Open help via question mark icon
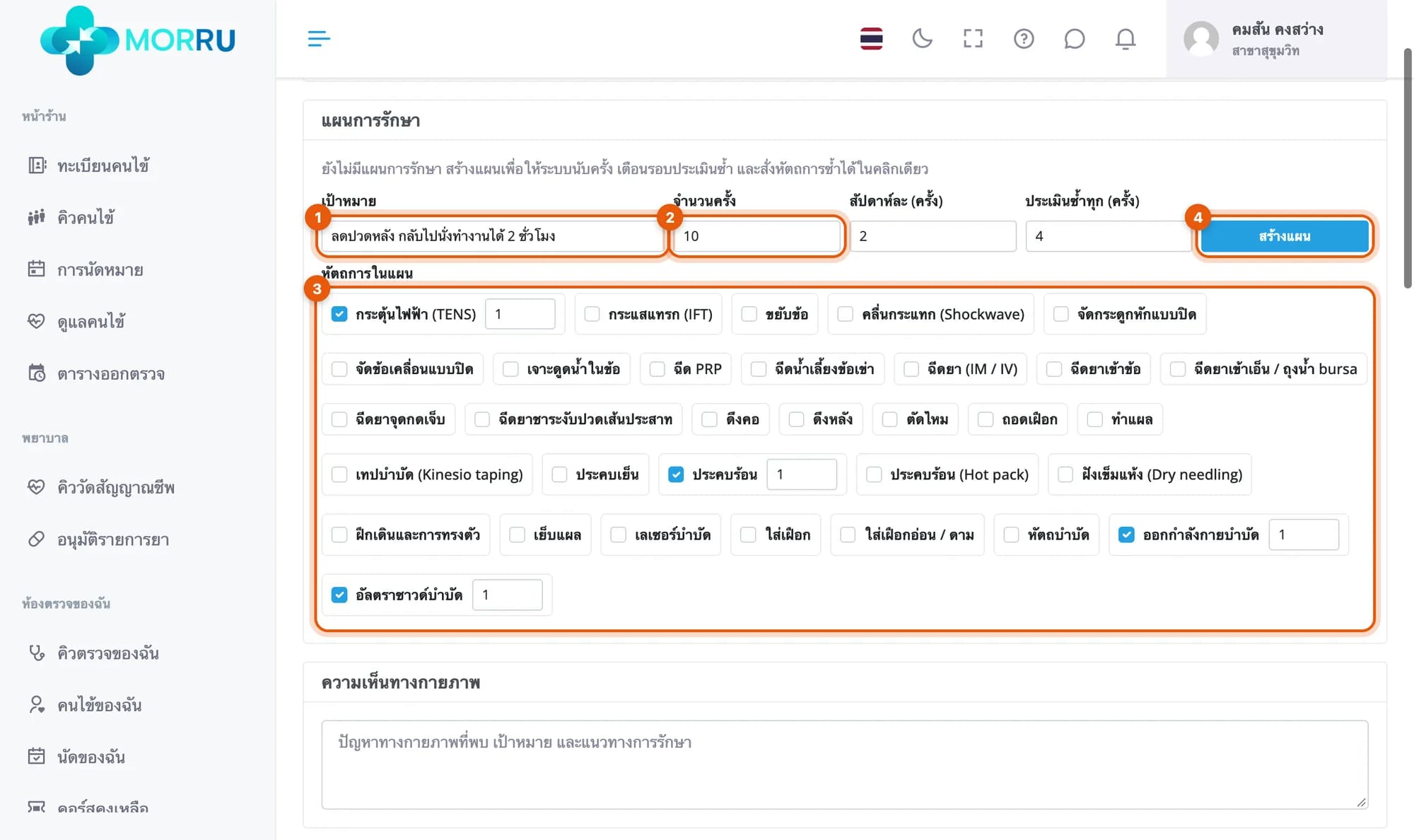Screen dimensions: 1414x840 click(1024, 38)
